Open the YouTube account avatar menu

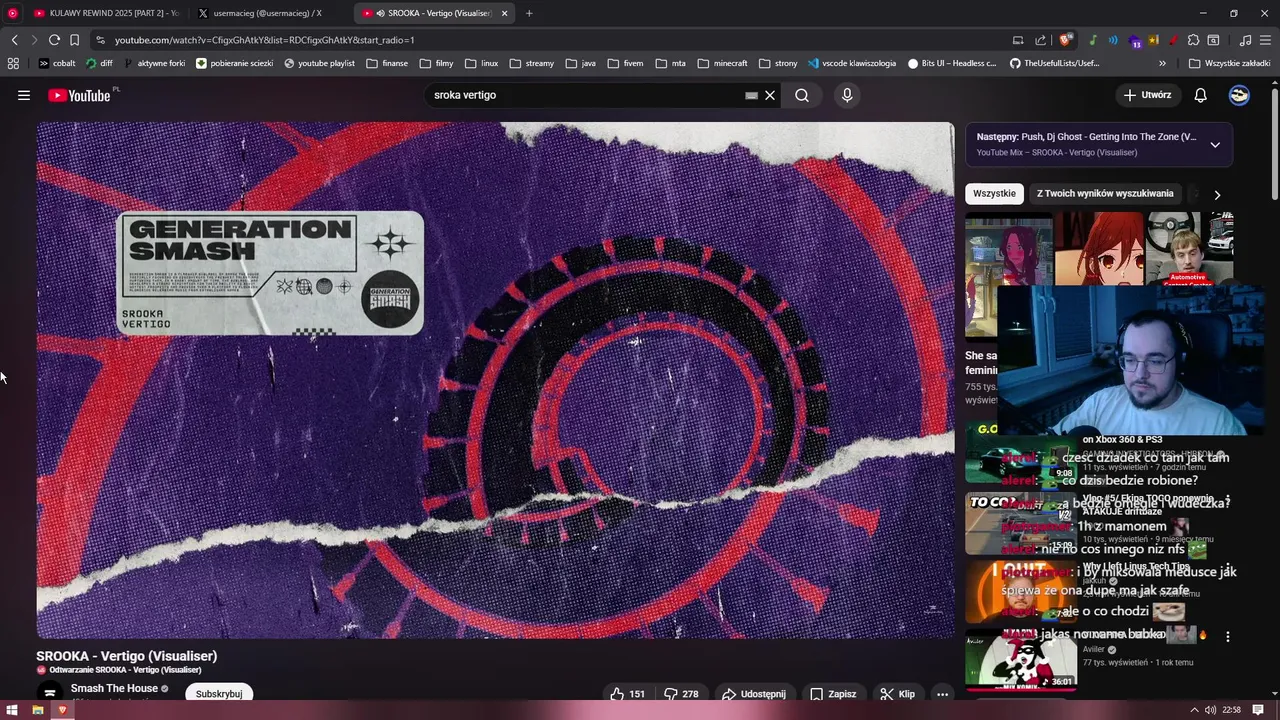pyautogui.click(x=1239, y=95)
